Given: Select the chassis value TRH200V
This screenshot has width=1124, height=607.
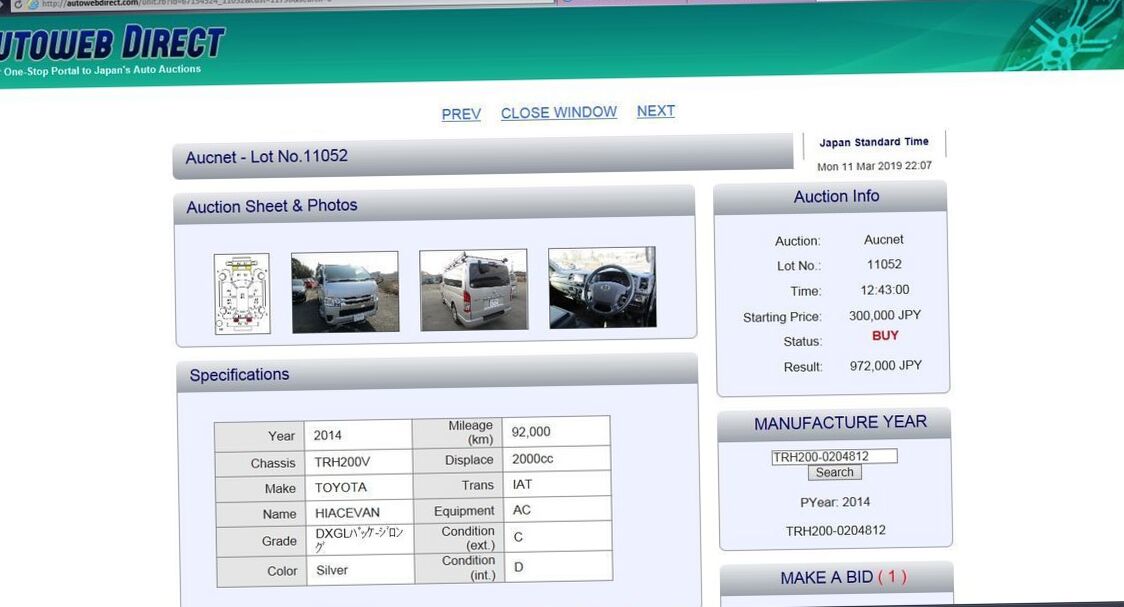Looking at the screenshot, I should pyautogui.click(x=342, y=462).
